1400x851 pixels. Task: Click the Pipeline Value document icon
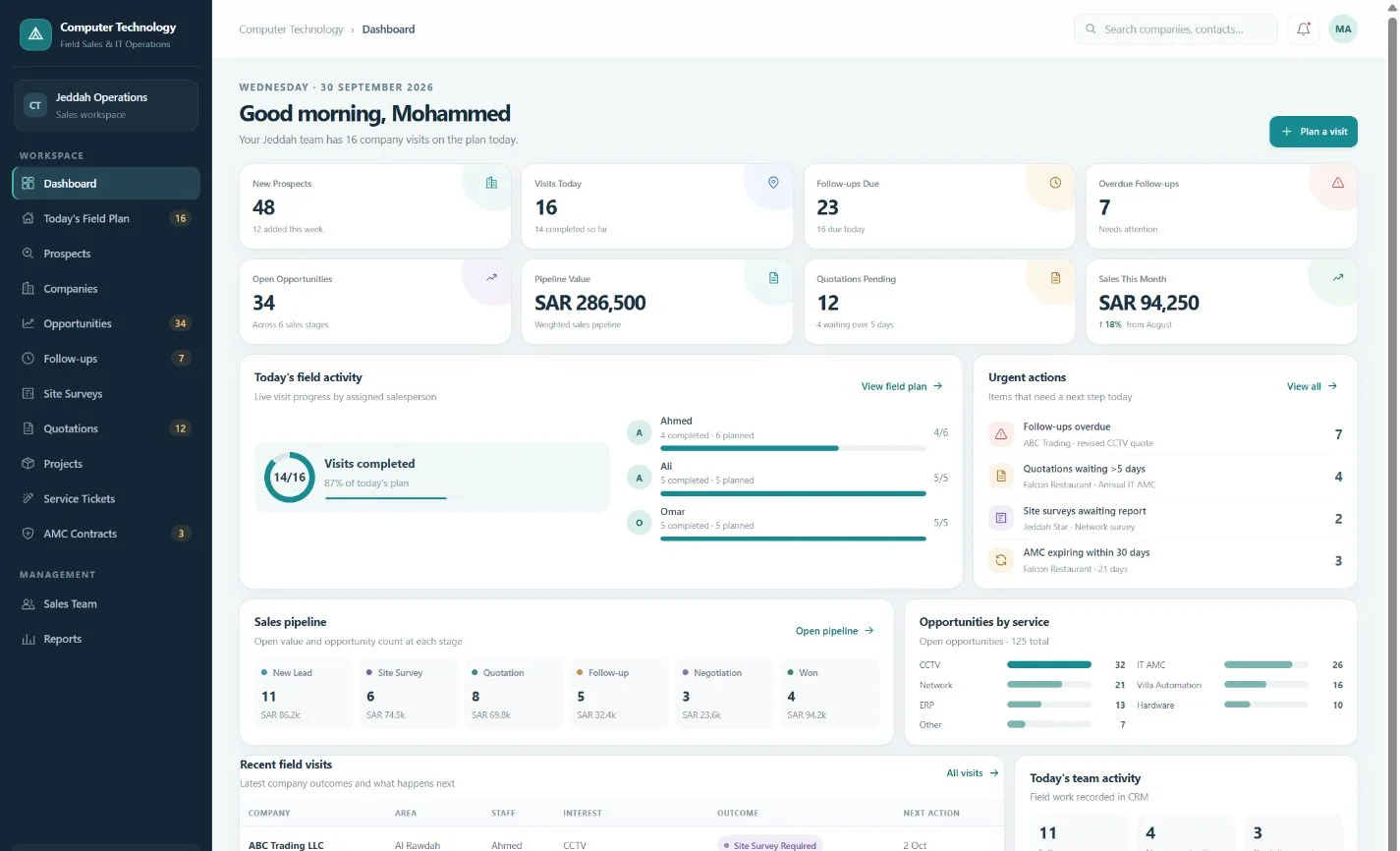[x=773, y=278]
